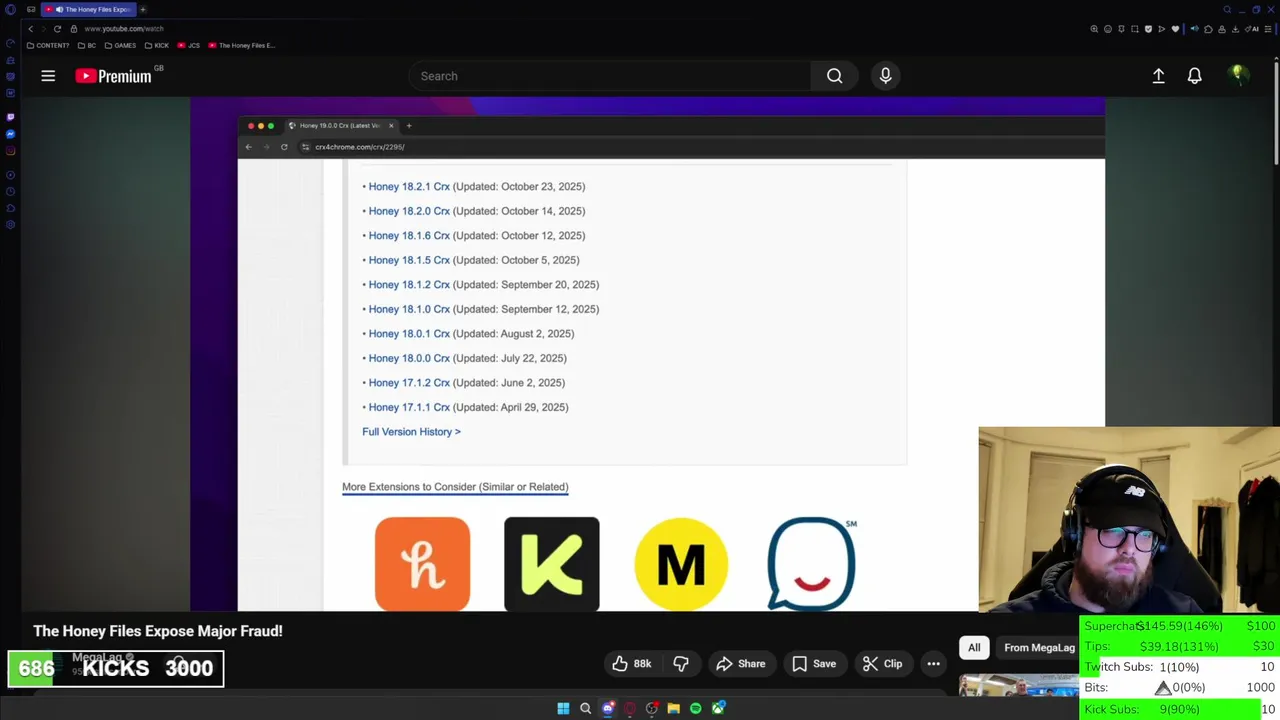Click Full Version History in the video

pos(411,432)
